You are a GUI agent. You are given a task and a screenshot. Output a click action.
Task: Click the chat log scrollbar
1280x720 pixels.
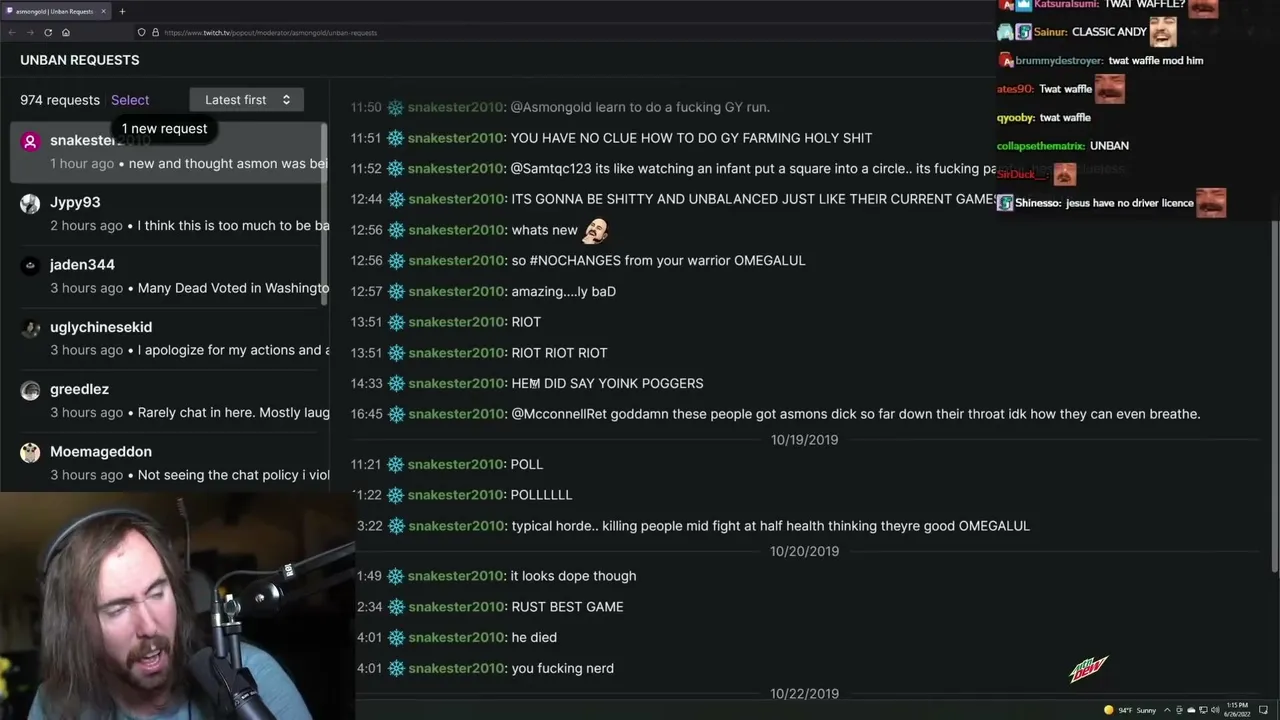(1274, 395)
